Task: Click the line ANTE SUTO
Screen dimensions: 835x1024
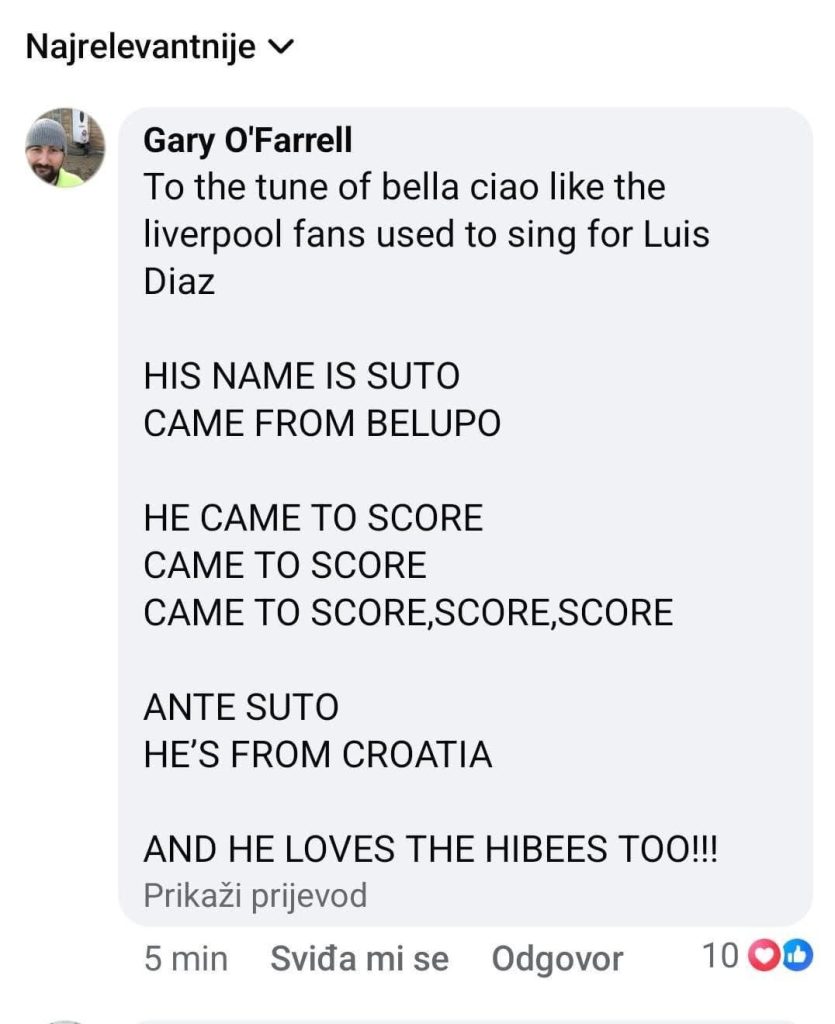Action: pyautogui.click(x=241, y=707)
